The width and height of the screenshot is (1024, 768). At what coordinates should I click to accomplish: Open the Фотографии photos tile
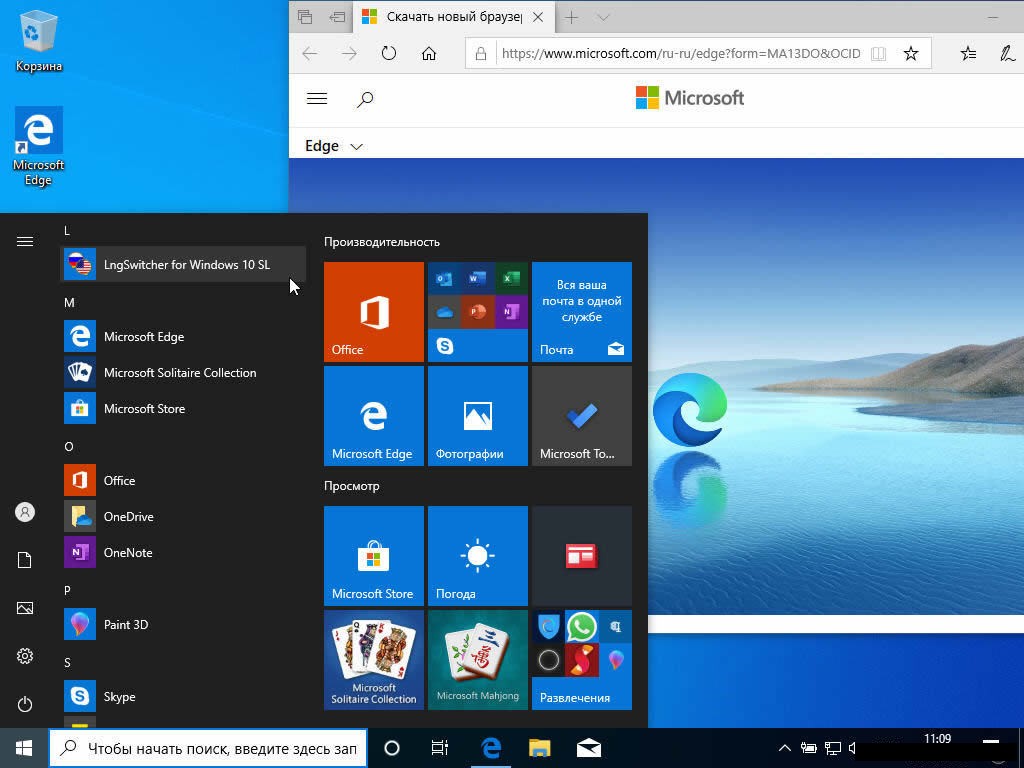click(x=477, y=415)
